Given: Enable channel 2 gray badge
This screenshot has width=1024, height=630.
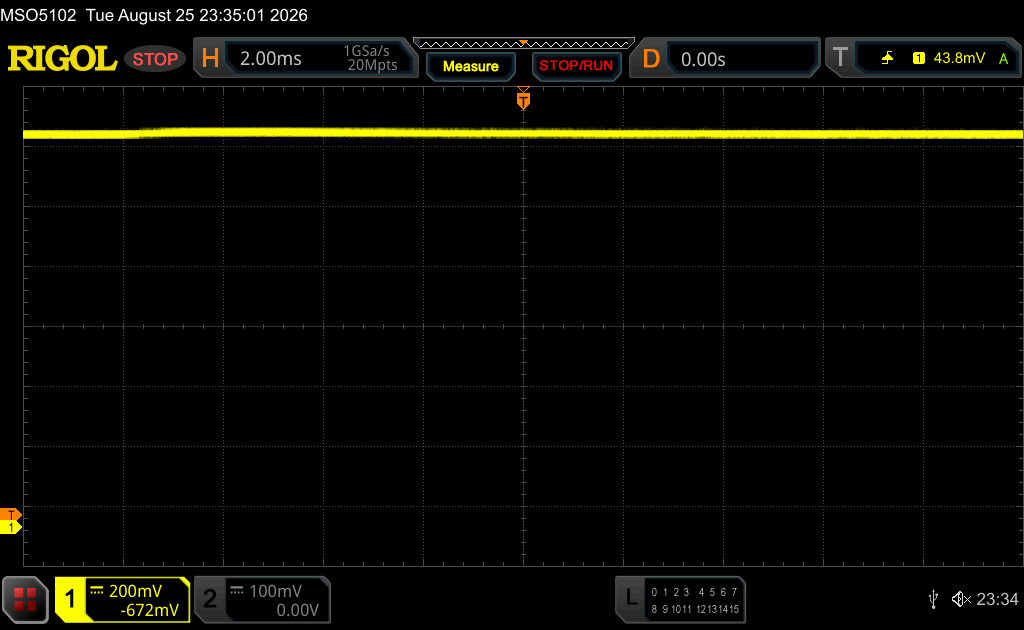Looking at the screenshot, I should (210, 599).
